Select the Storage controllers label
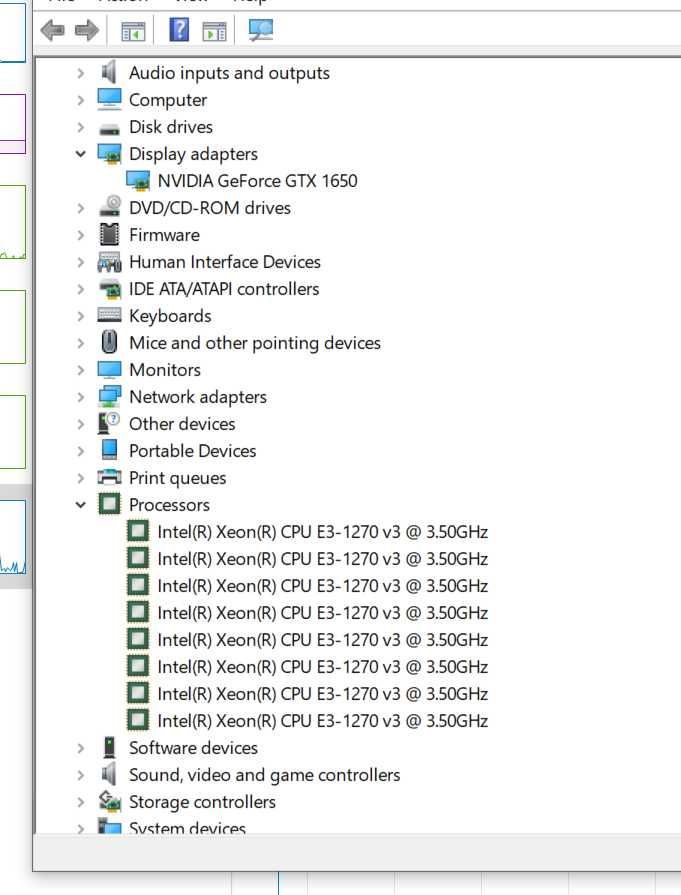This screenshot has height=895, width=681. click(202, 802)
